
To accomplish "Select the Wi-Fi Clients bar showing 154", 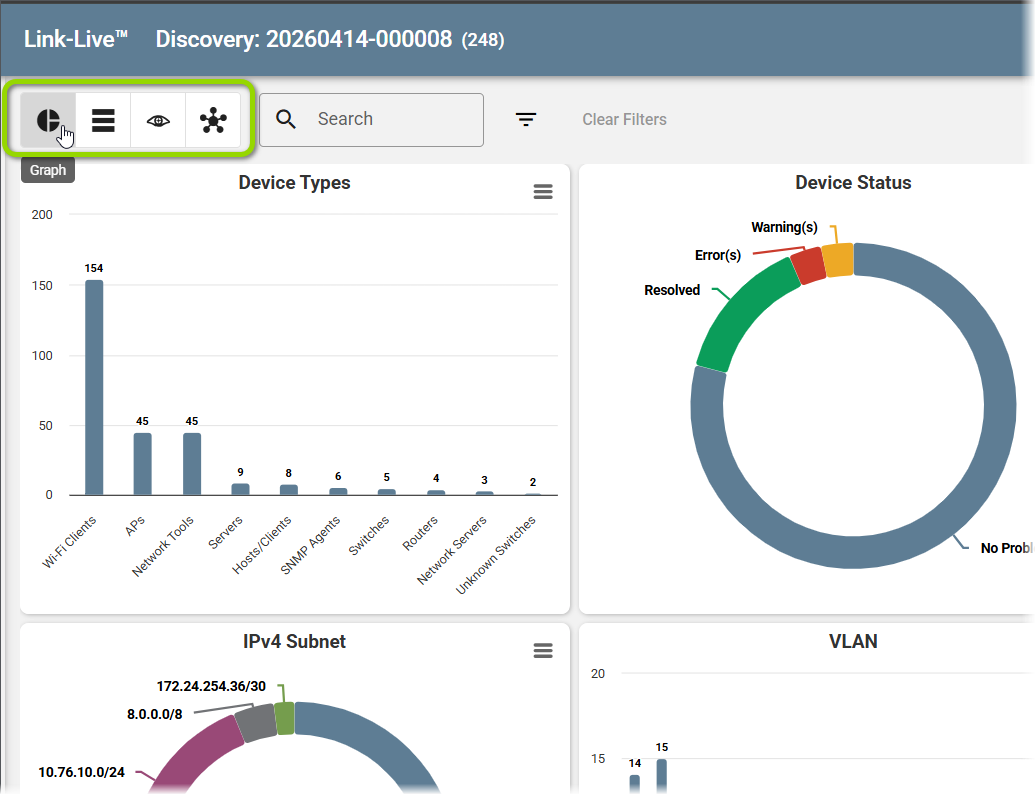I will 94,387.
